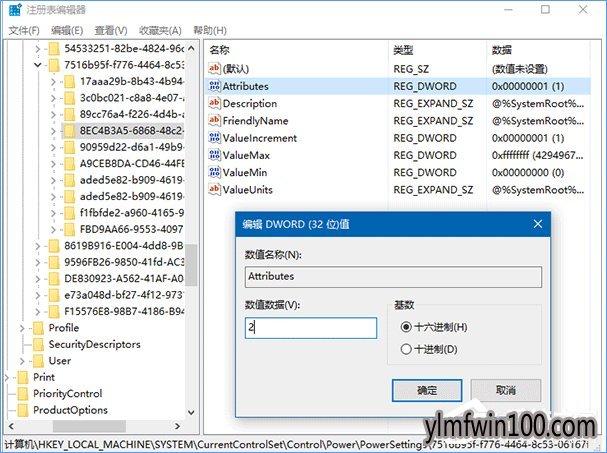607x453 pixels.
Task: Open the 文件(F) menu
Action: click(24, 31)
